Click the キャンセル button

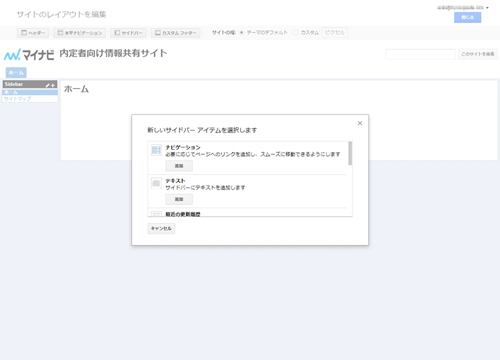point(161,228)
